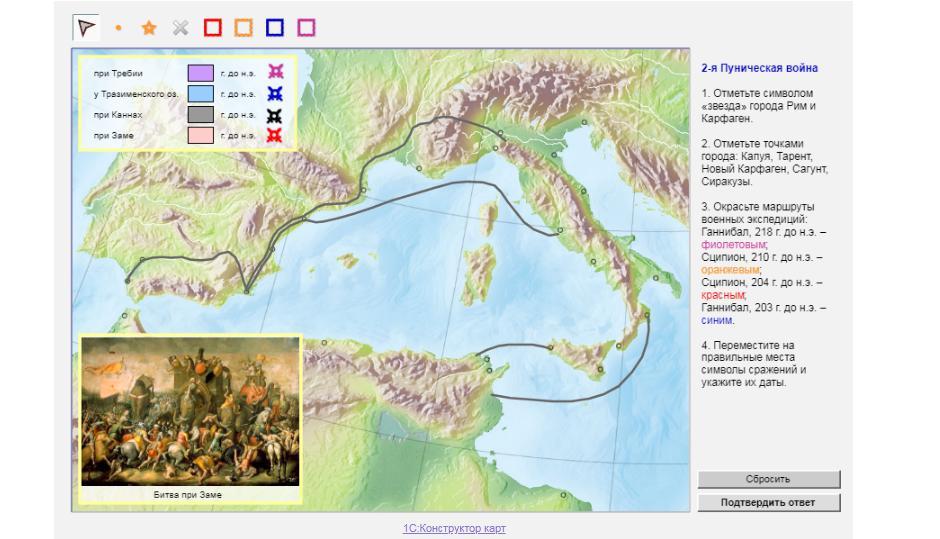940x539 pixels.
Task: Open the 1С:Конструктор карт link
Action: tap(454, 528)
